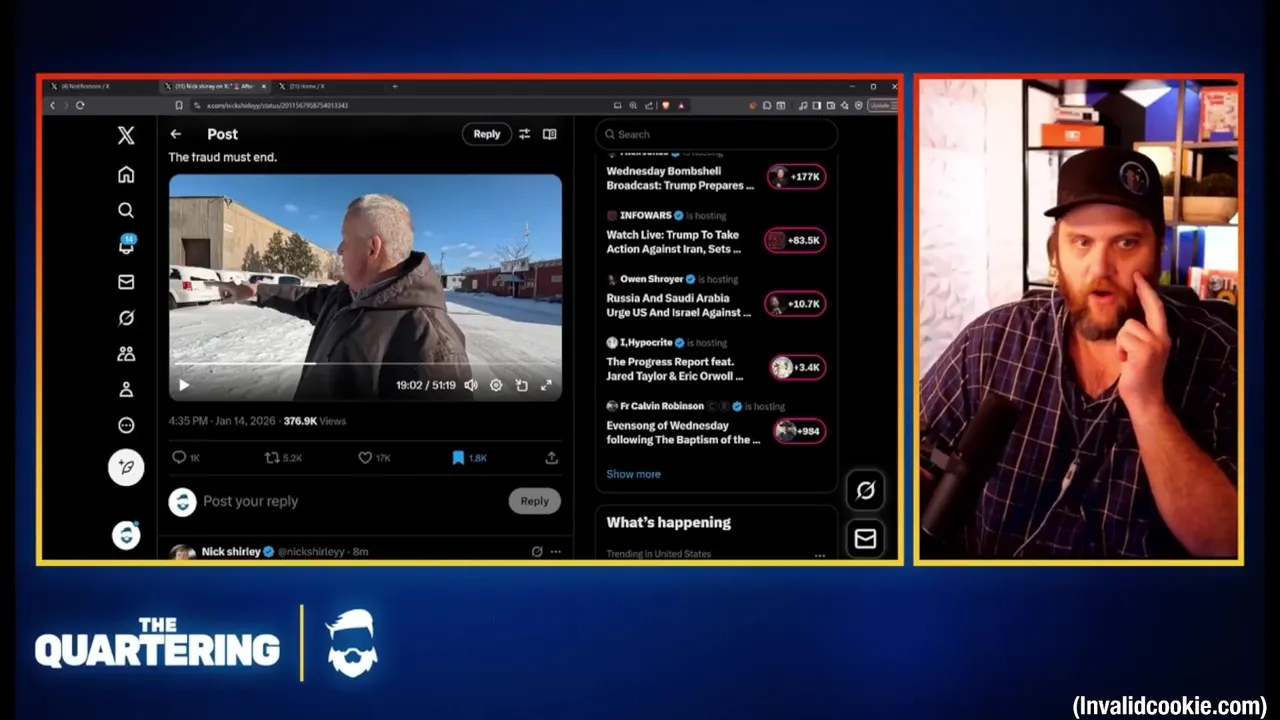This screenshot has width=1280, height=720.
Task: Open the browser hamburger menu
Action: coord(893,105)
